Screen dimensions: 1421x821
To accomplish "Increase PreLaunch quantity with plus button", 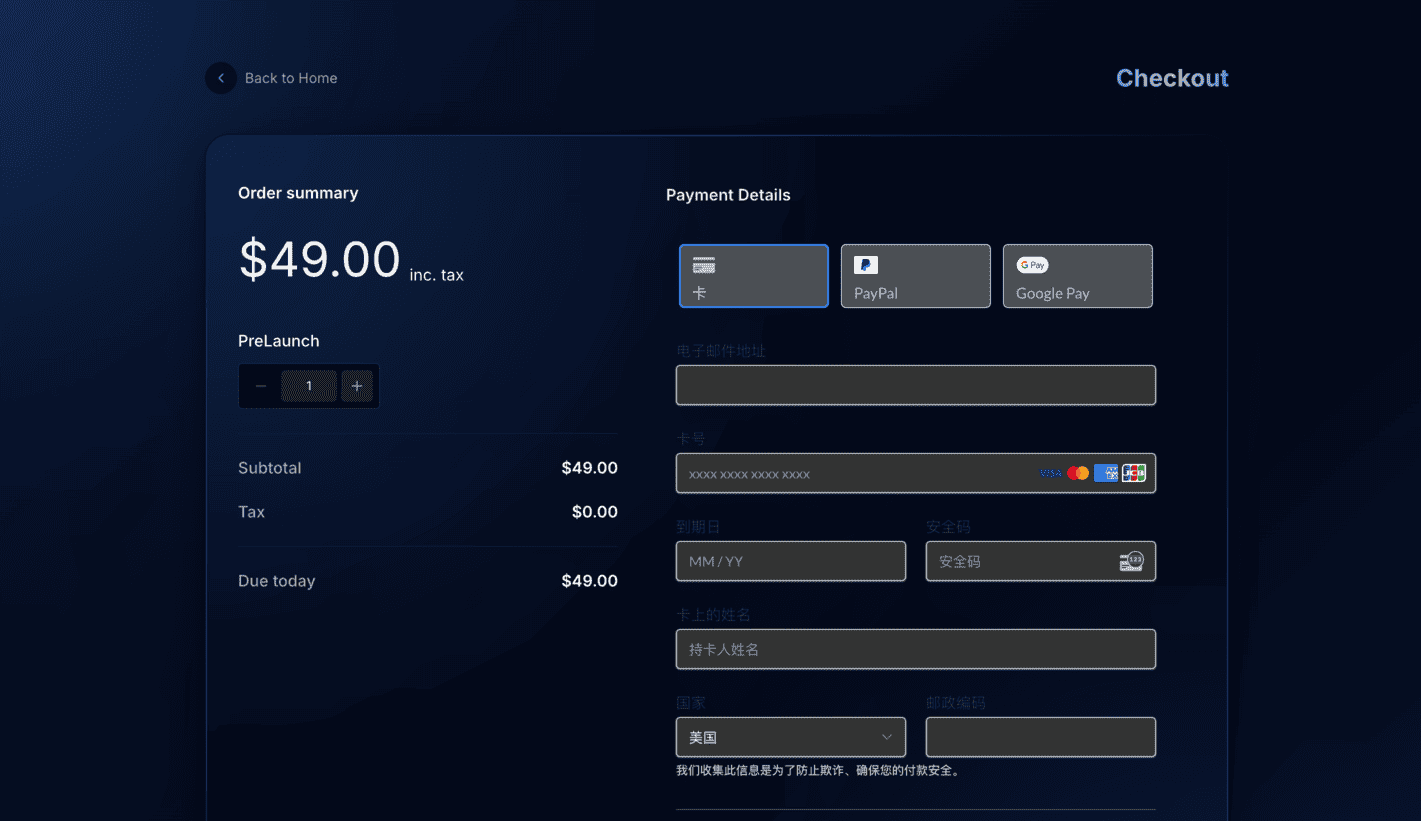I will click(357, 385).
